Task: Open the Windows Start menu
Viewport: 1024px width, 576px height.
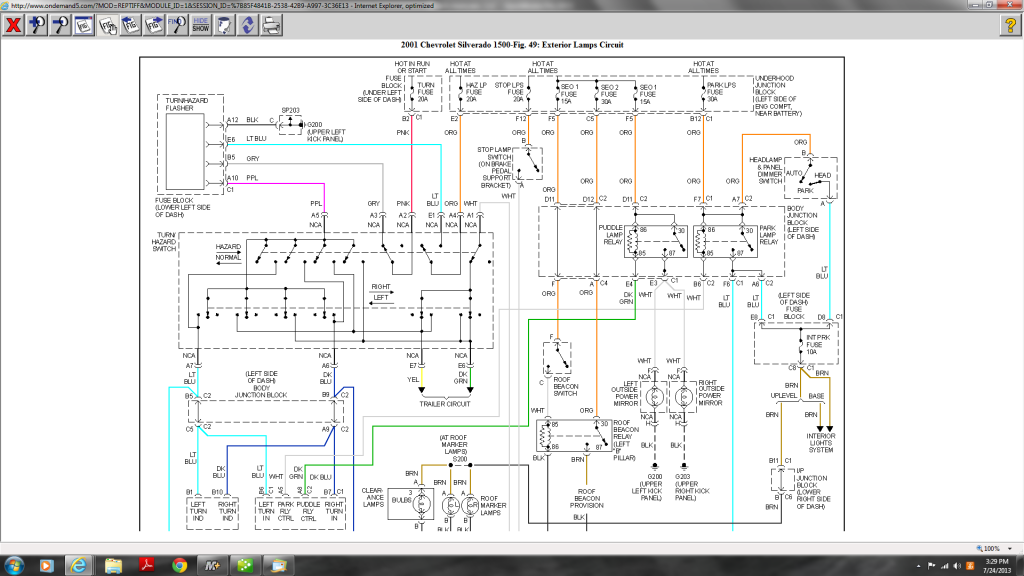Action: 14,566
